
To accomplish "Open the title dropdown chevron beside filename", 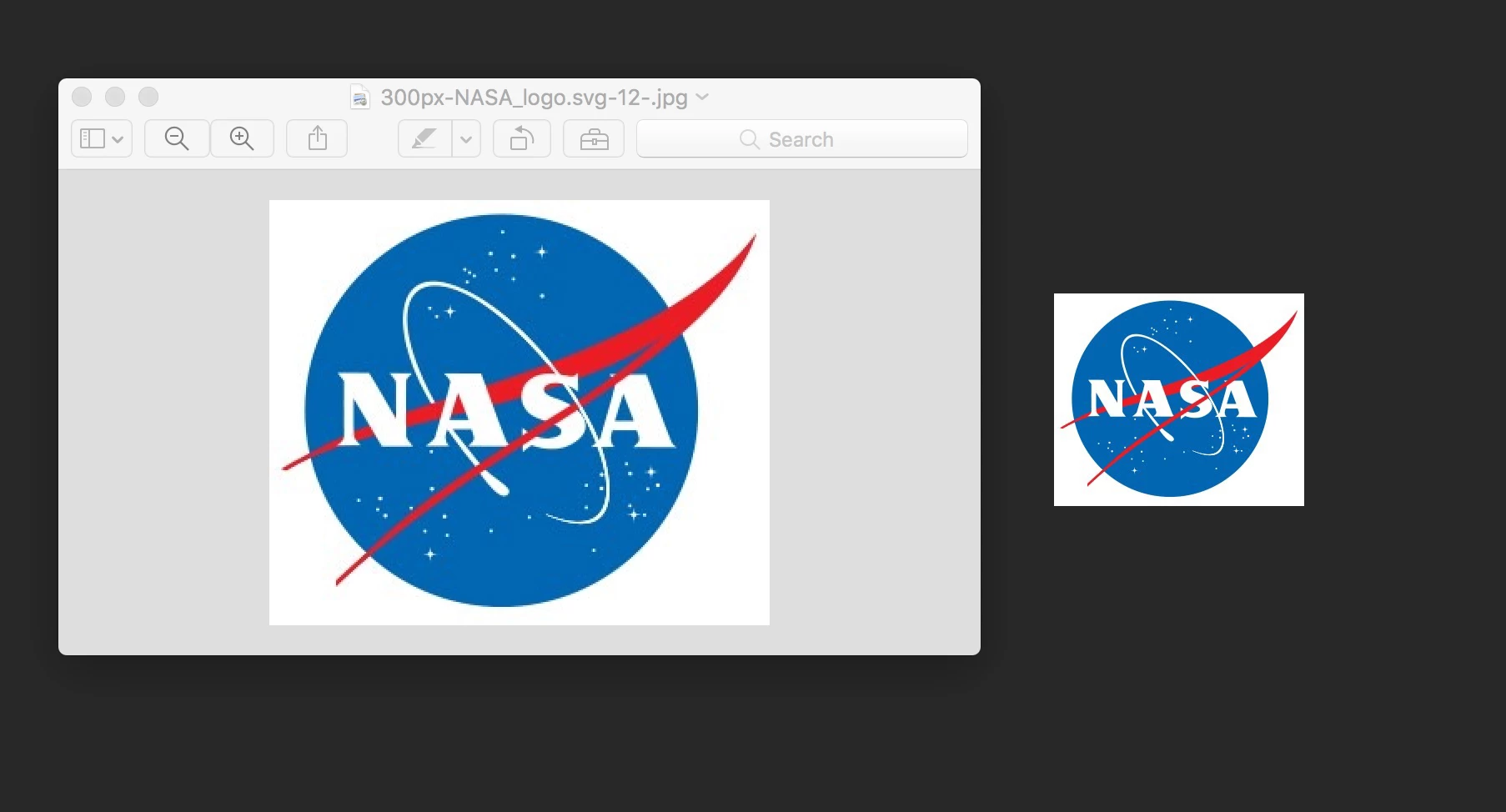I will click(x=702, y=97).
